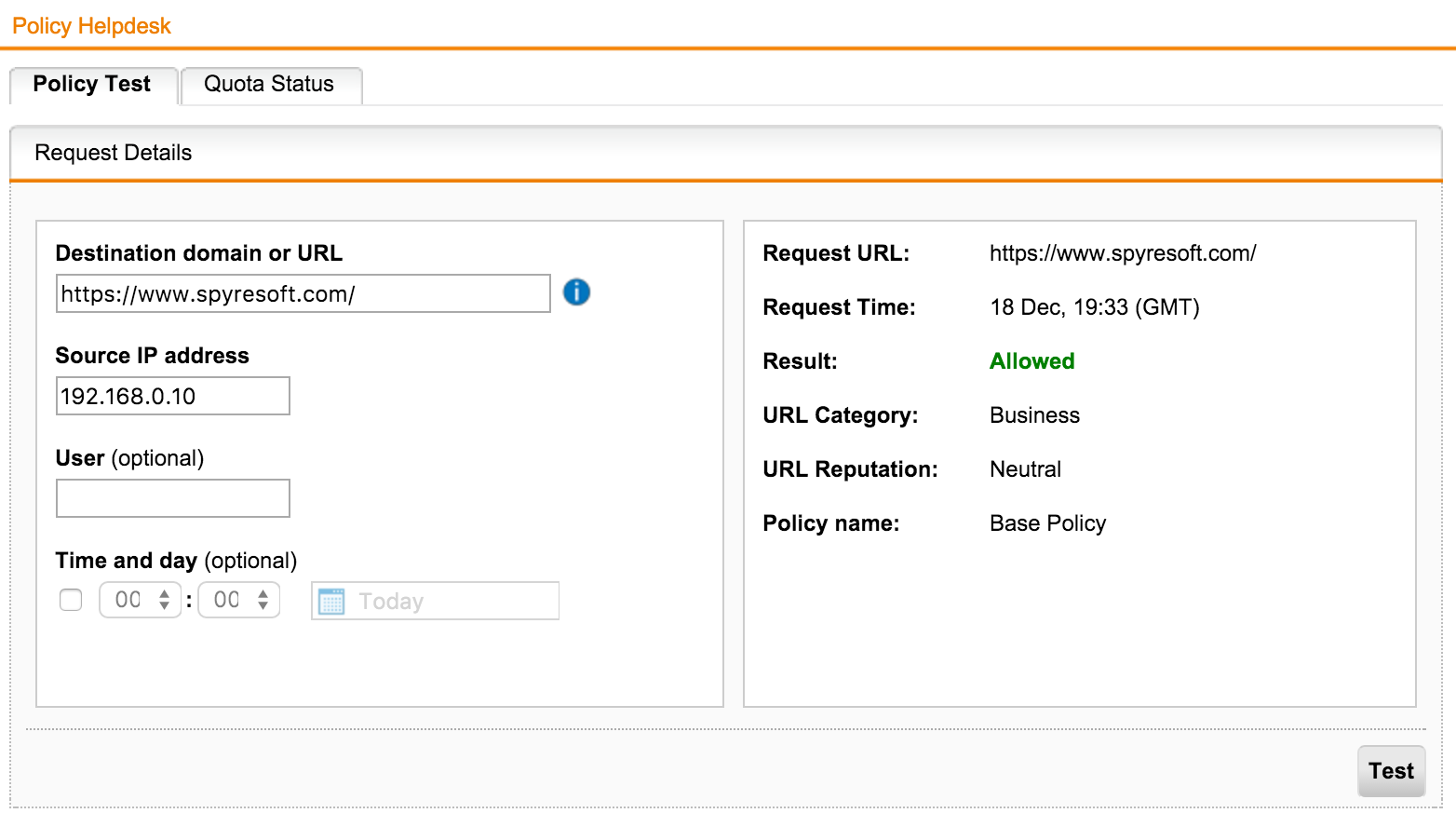1456x827 pixels.
Task: Click the Policy name value Base Policy
Action: click(1047, 523)
